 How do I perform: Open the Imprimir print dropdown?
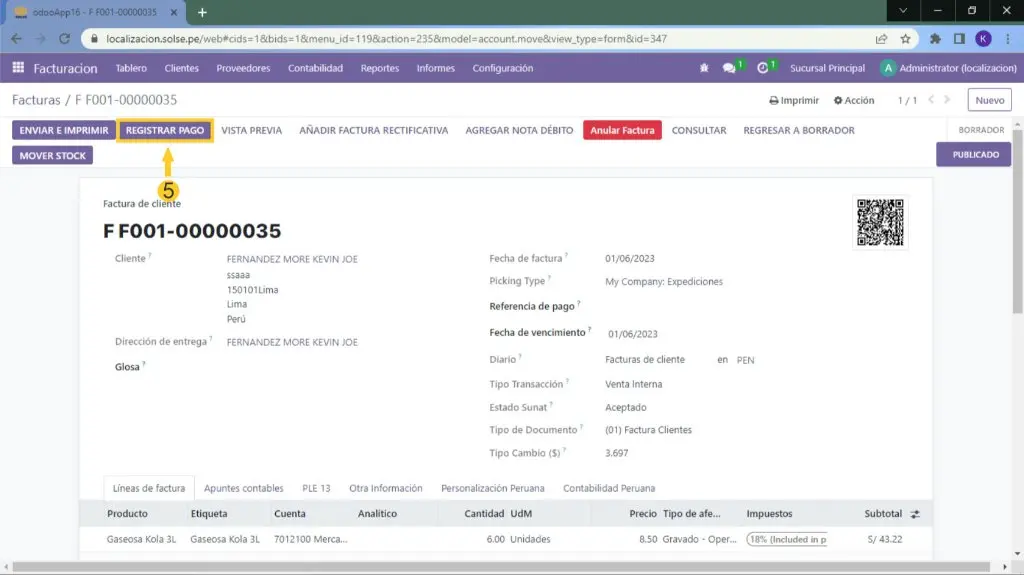794,100
